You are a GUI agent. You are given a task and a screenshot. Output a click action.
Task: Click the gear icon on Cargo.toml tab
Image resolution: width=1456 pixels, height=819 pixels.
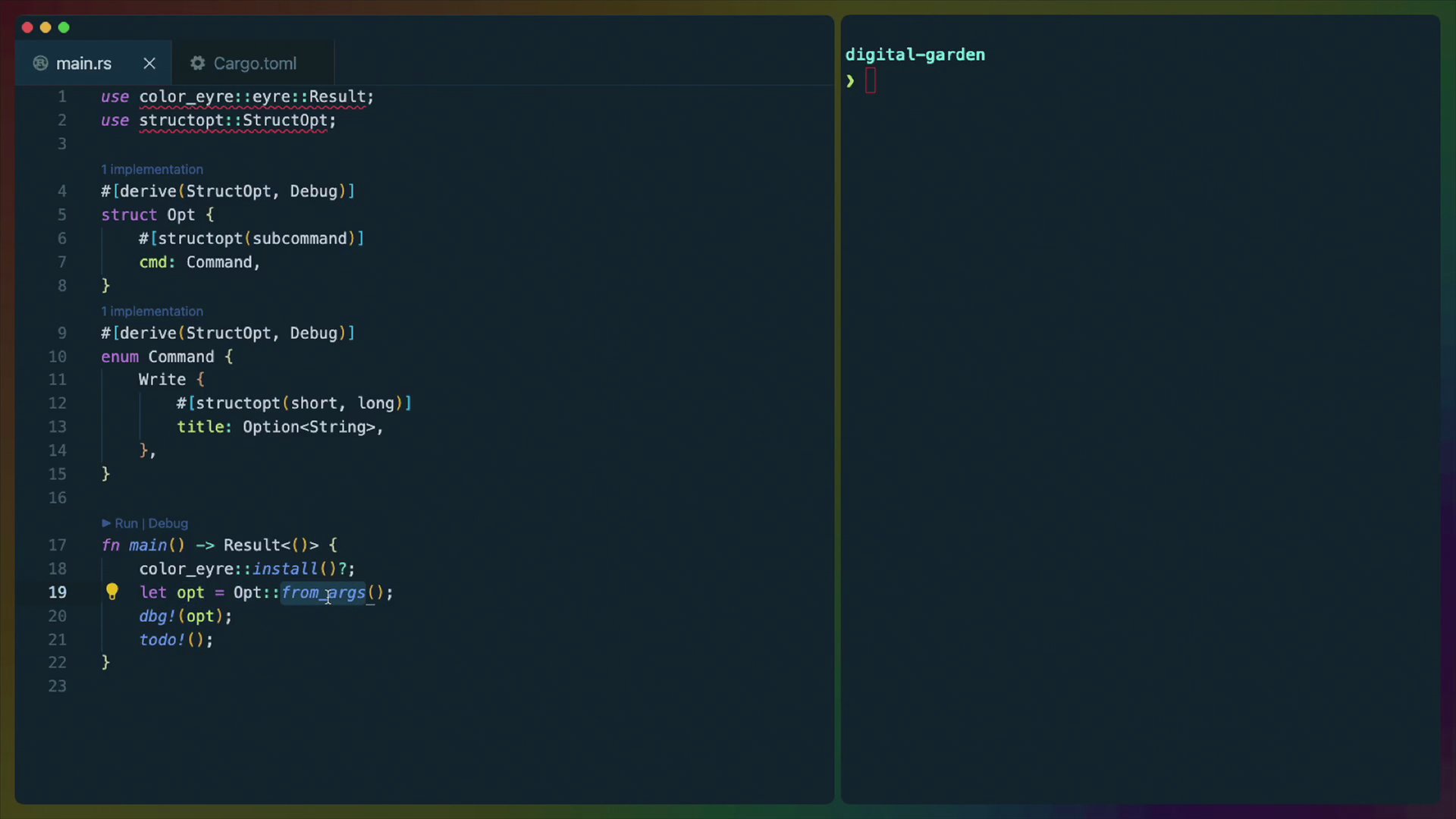tap(197, 64)
